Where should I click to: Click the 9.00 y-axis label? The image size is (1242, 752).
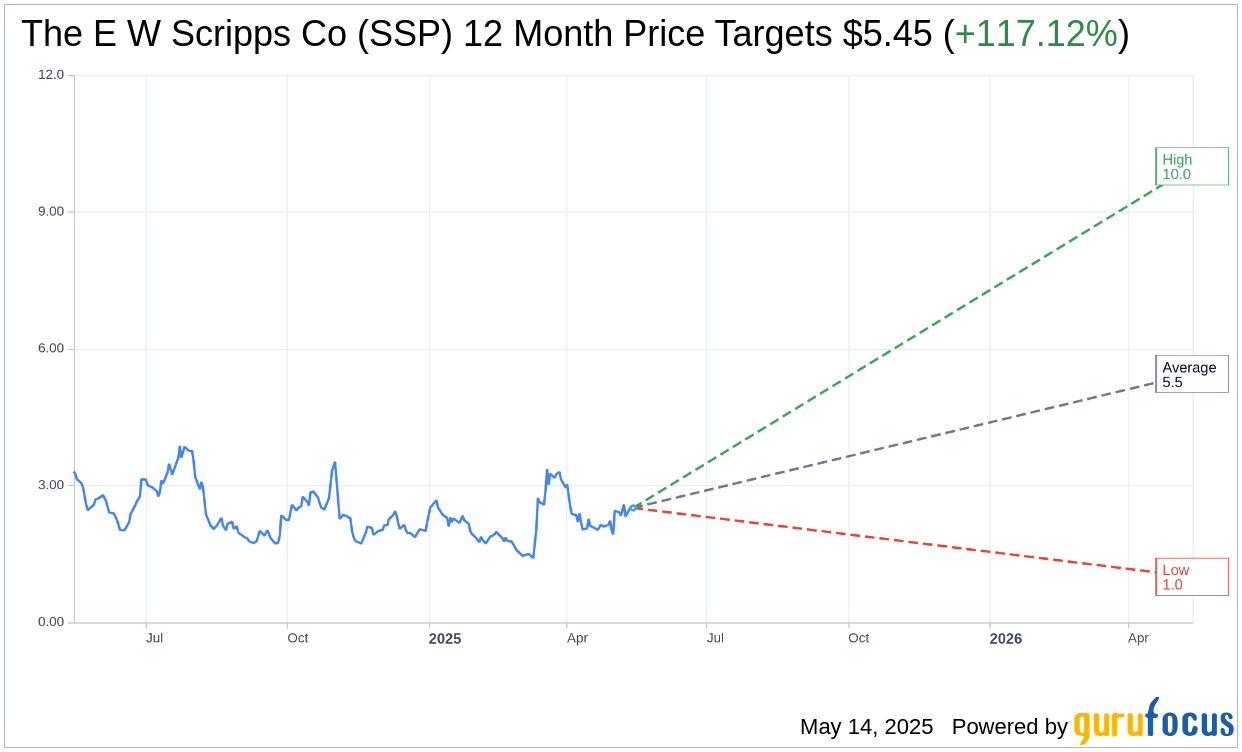(51, 212)
